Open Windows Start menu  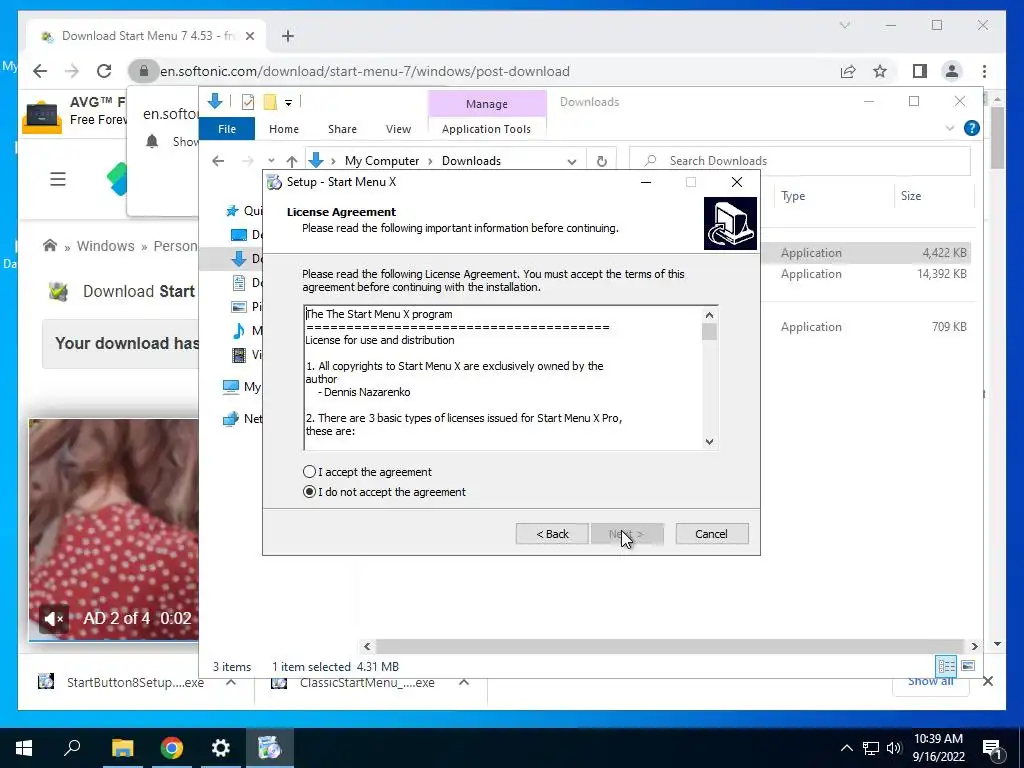coord(24,748)
